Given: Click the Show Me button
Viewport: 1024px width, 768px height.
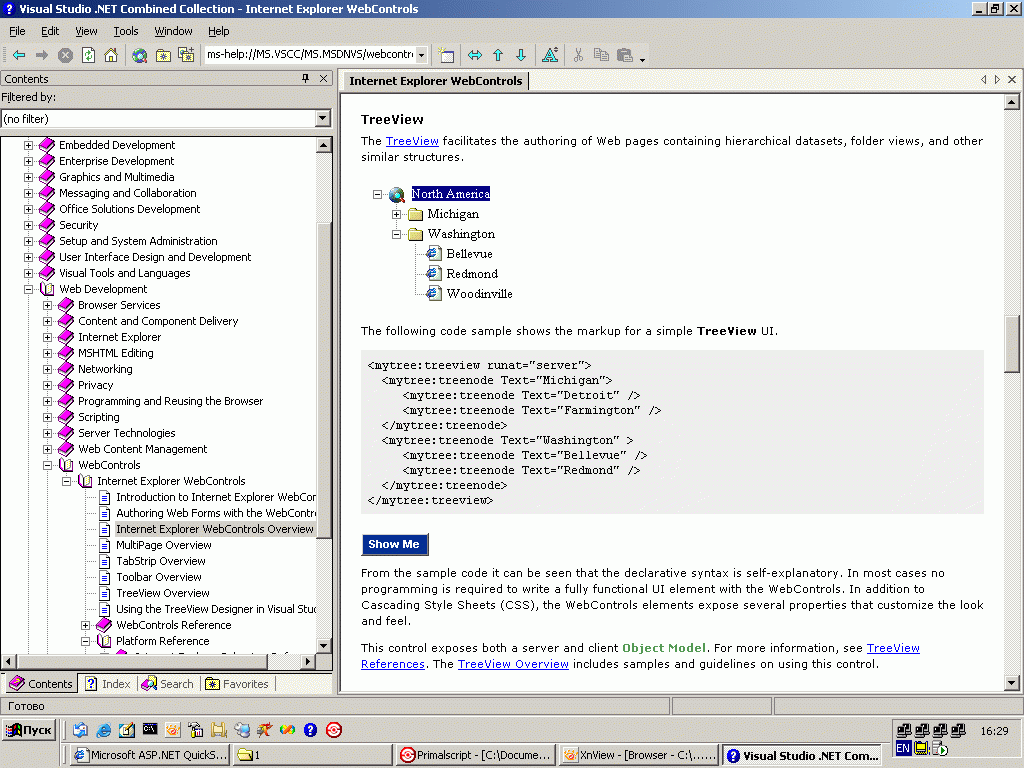Looking at the screenshot, I should 394,545.
